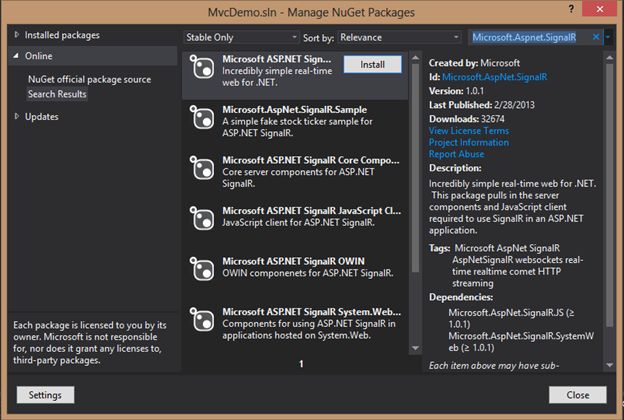
Task: Select Search Results in the Online tree
Action: [57, 94]
